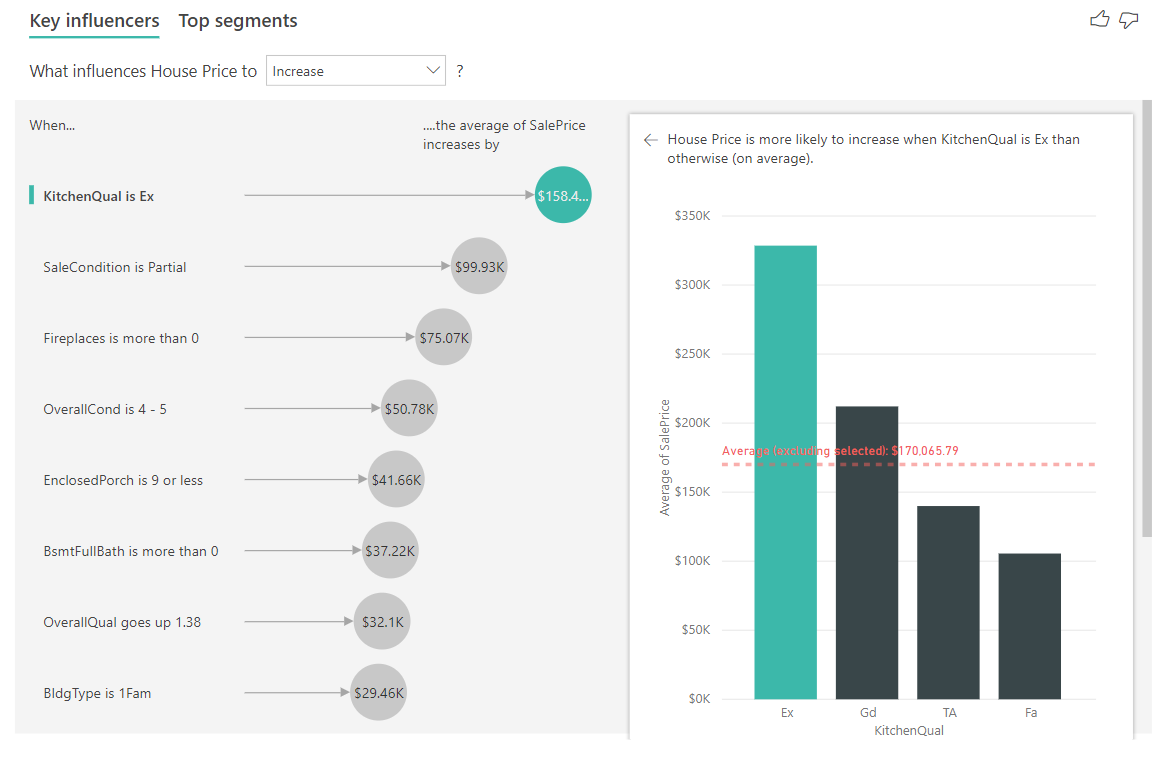Click the BsmtFullBath is more than 0 influencer
The height and width of the screenshot is (767, 1176).
pyautogui.click(x=130, y=551)
